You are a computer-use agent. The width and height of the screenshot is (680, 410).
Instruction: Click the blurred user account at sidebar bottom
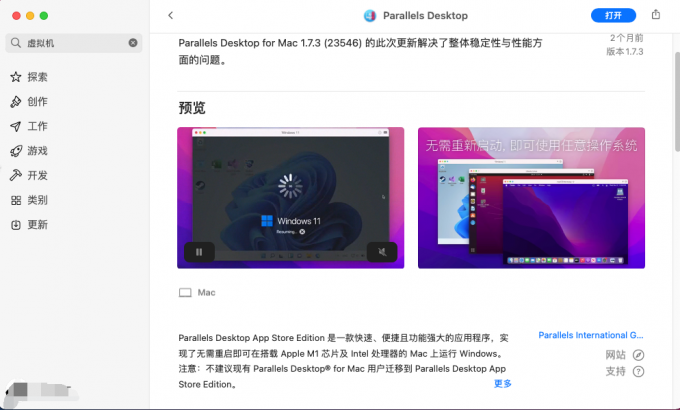(41, 390)
